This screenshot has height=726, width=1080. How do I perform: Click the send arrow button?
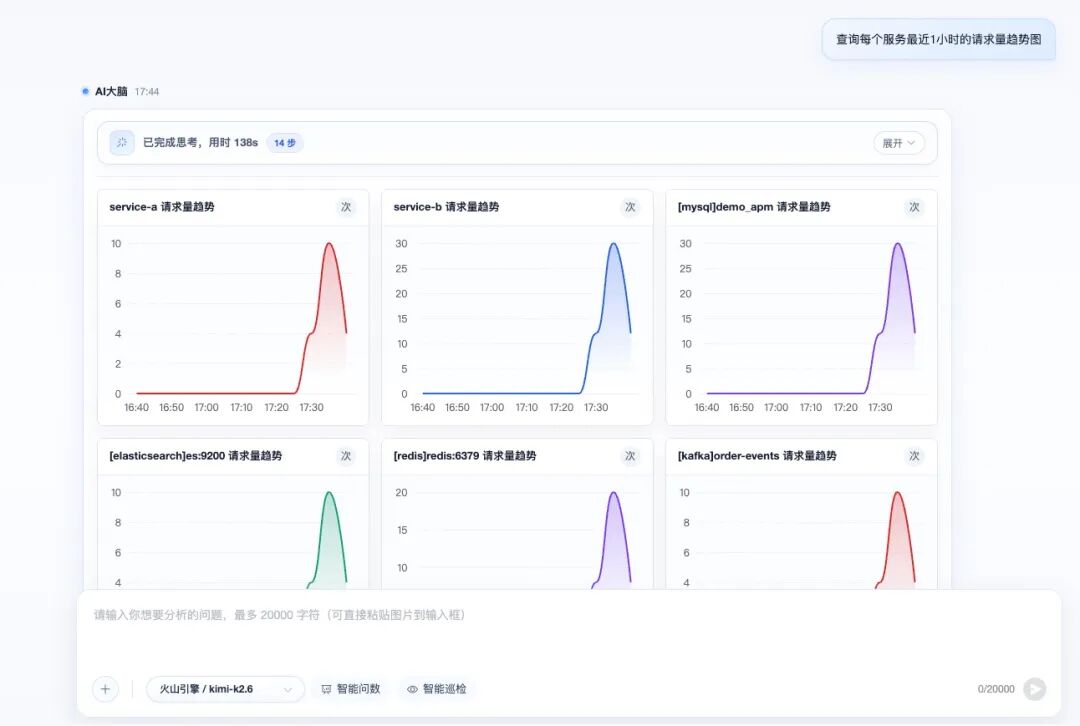[1035, 689]
